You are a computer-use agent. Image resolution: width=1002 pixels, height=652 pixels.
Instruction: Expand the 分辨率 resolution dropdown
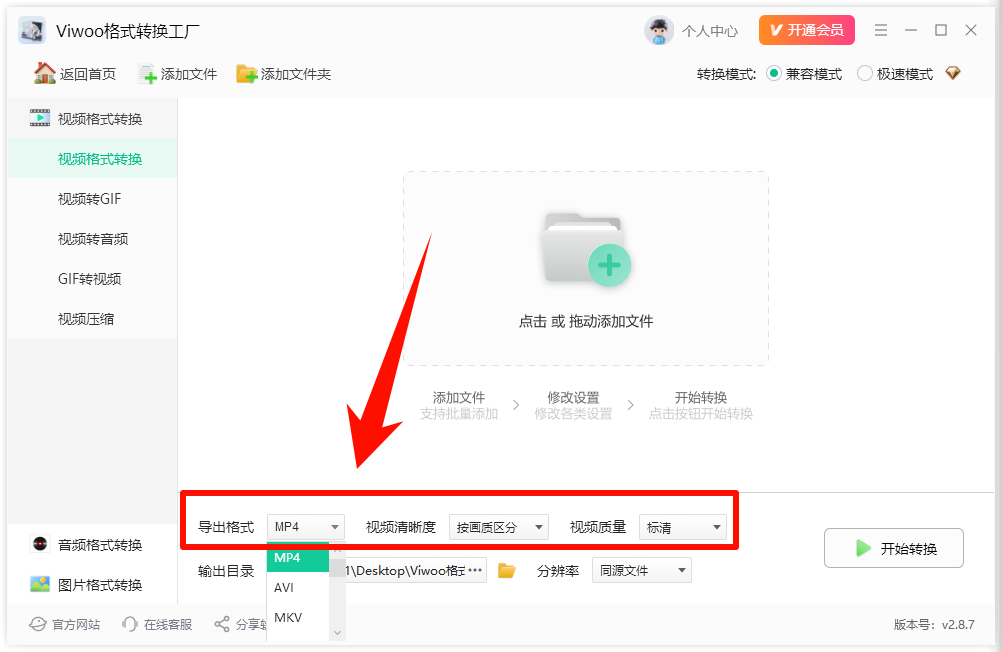click(641, 570)
